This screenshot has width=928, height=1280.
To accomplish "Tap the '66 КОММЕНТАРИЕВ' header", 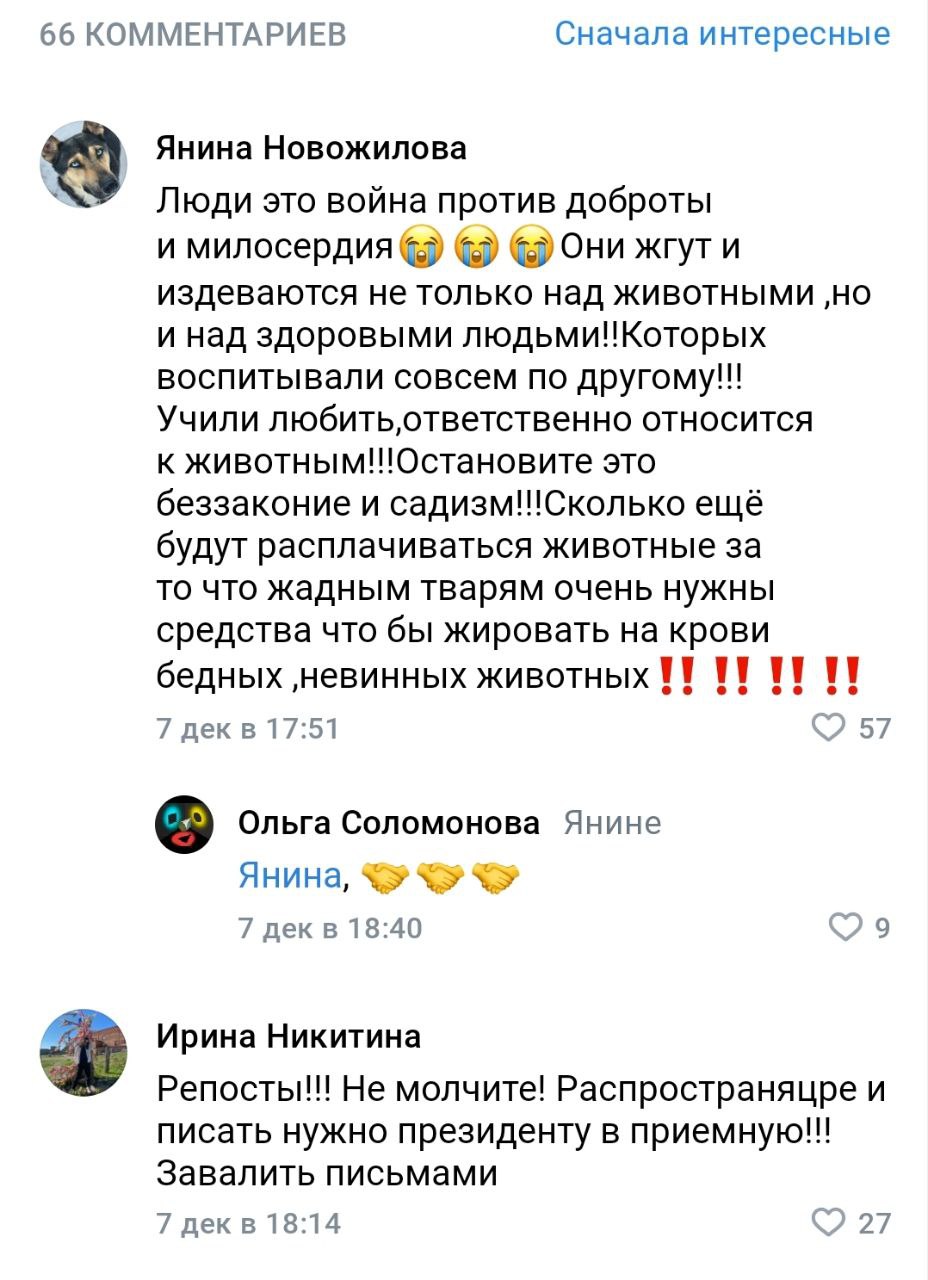I will [193, 33].
